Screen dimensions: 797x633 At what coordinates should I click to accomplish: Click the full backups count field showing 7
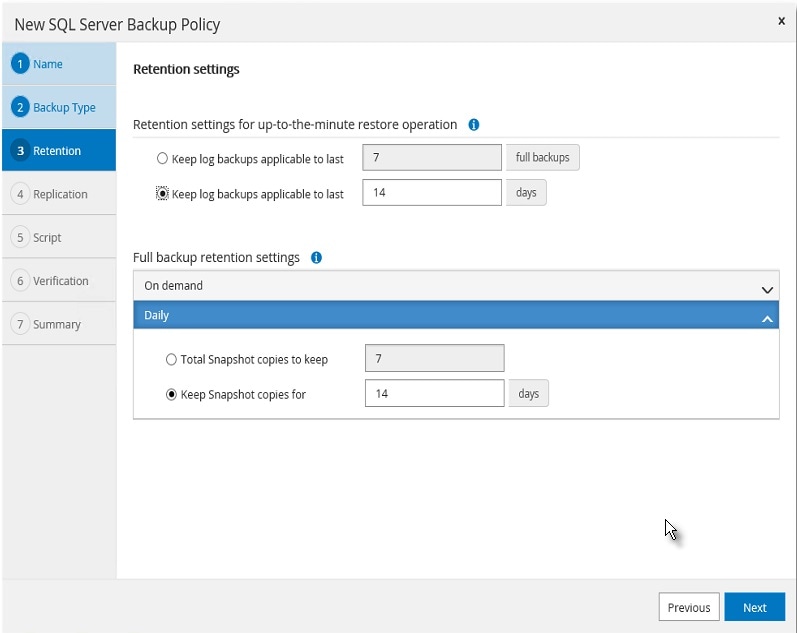coord(432,158)
